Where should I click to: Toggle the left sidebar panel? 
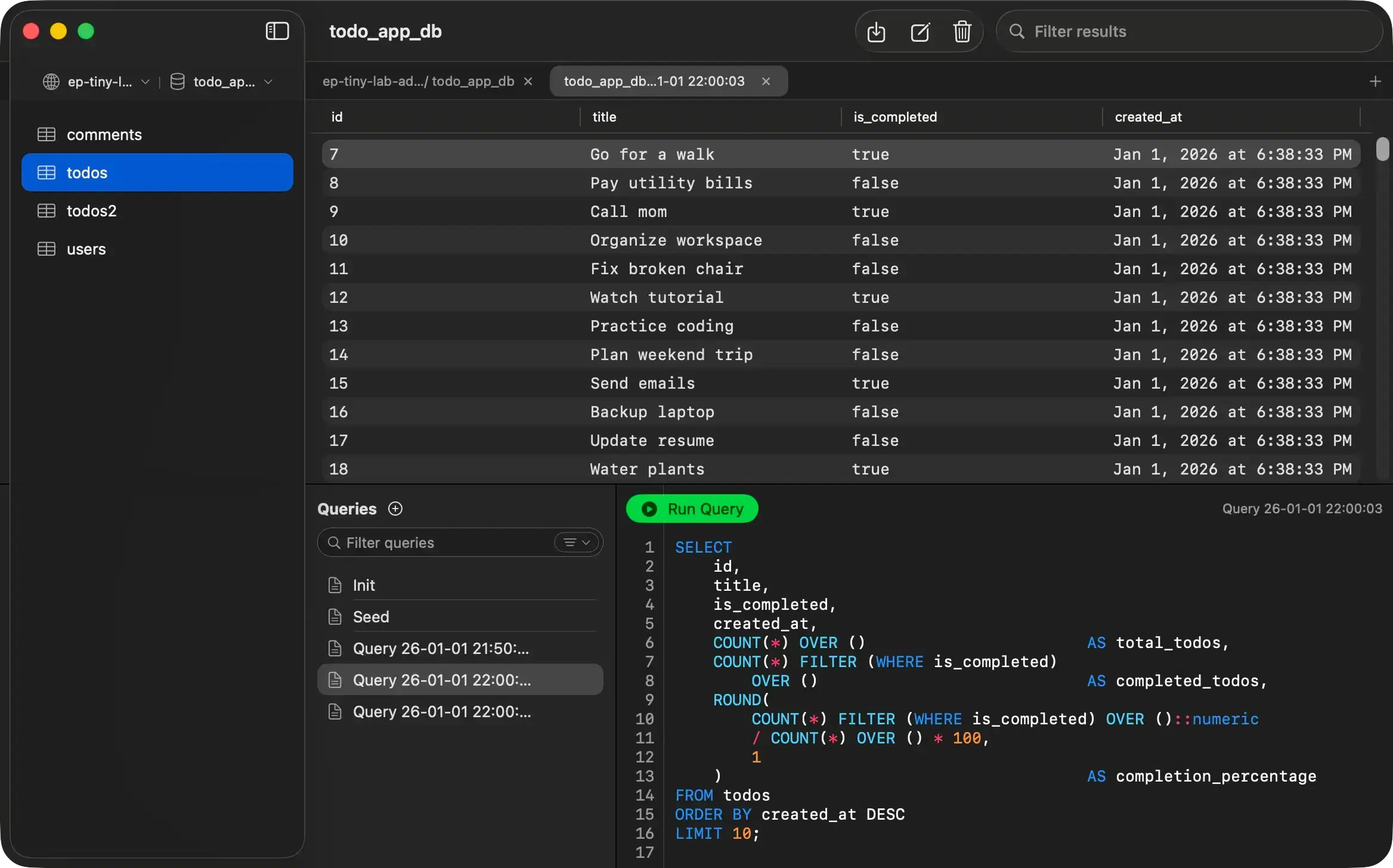point(277,31)
